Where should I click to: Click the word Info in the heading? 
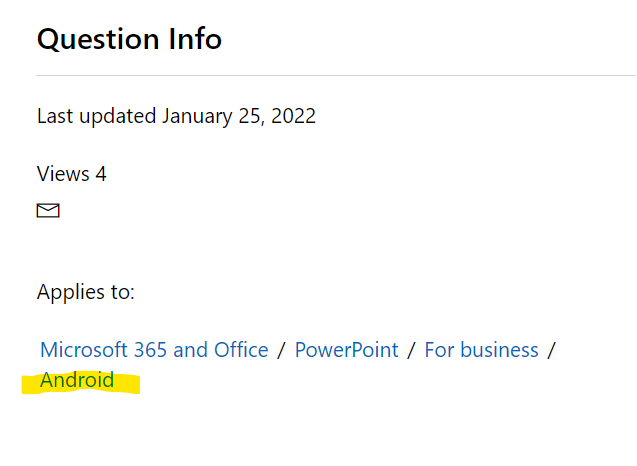pos(195,39)
